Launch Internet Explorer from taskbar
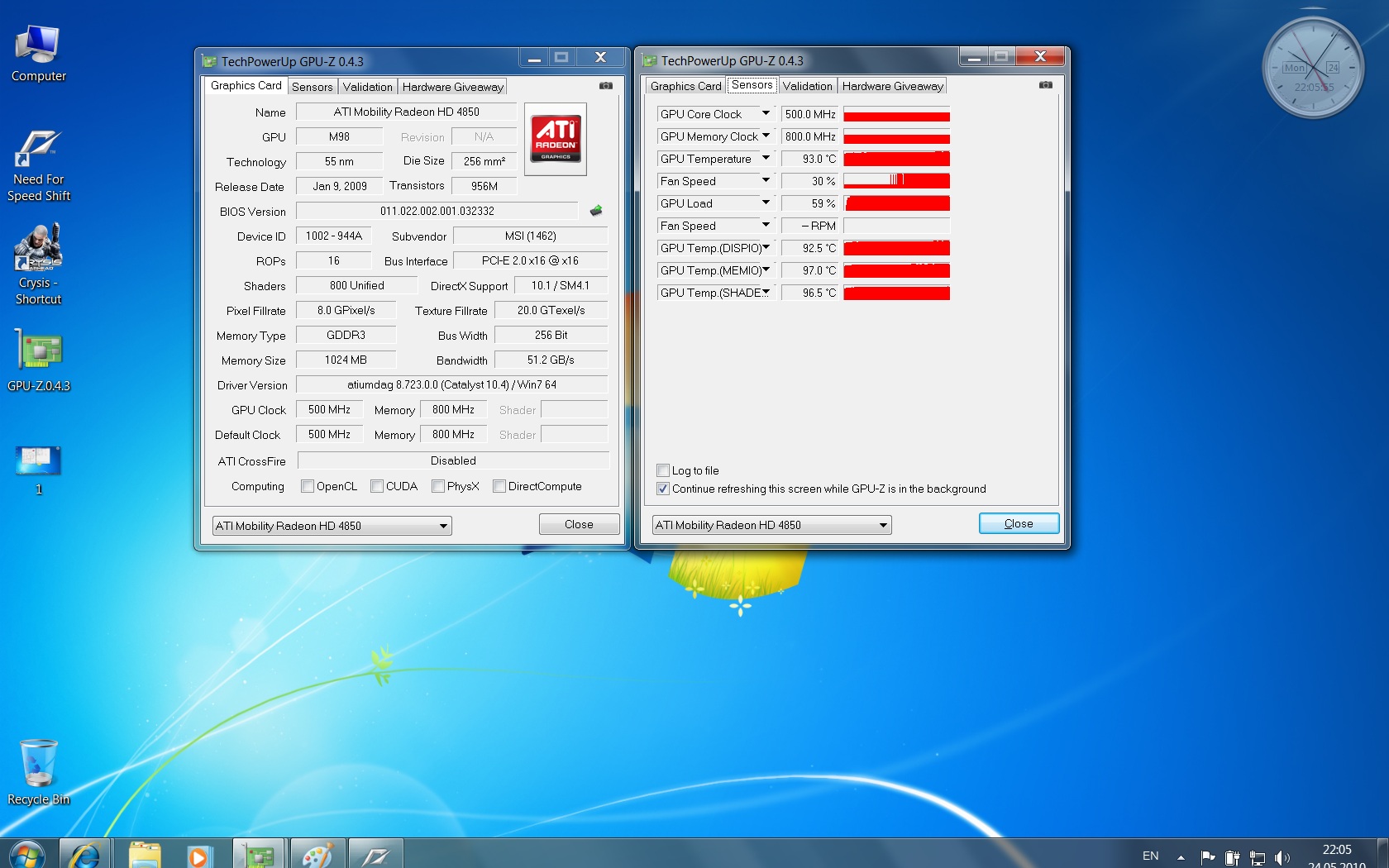1389x868 pixels. [85, 855]
